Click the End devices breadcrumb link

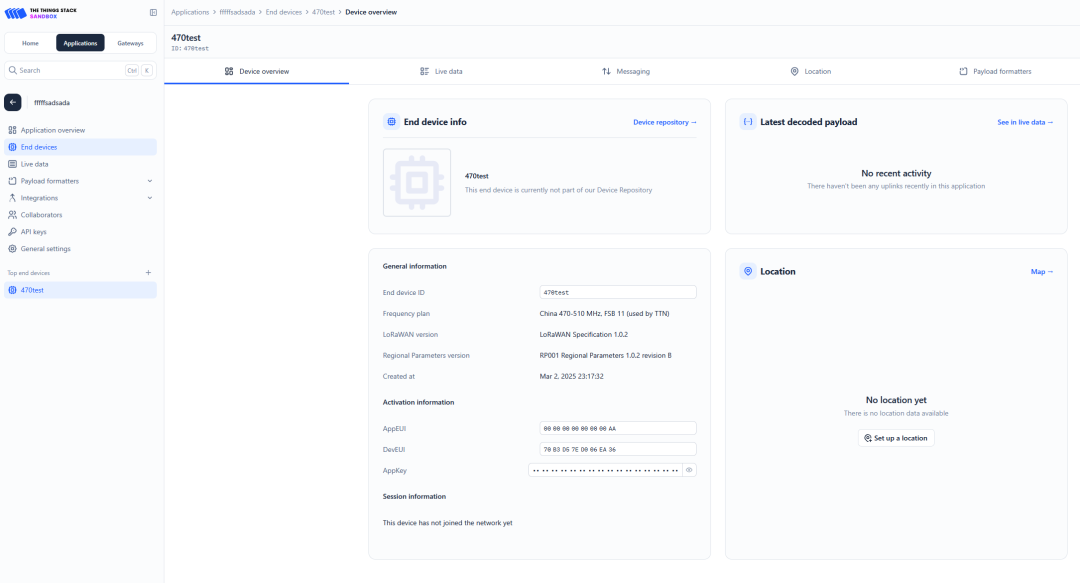(284, 12)
